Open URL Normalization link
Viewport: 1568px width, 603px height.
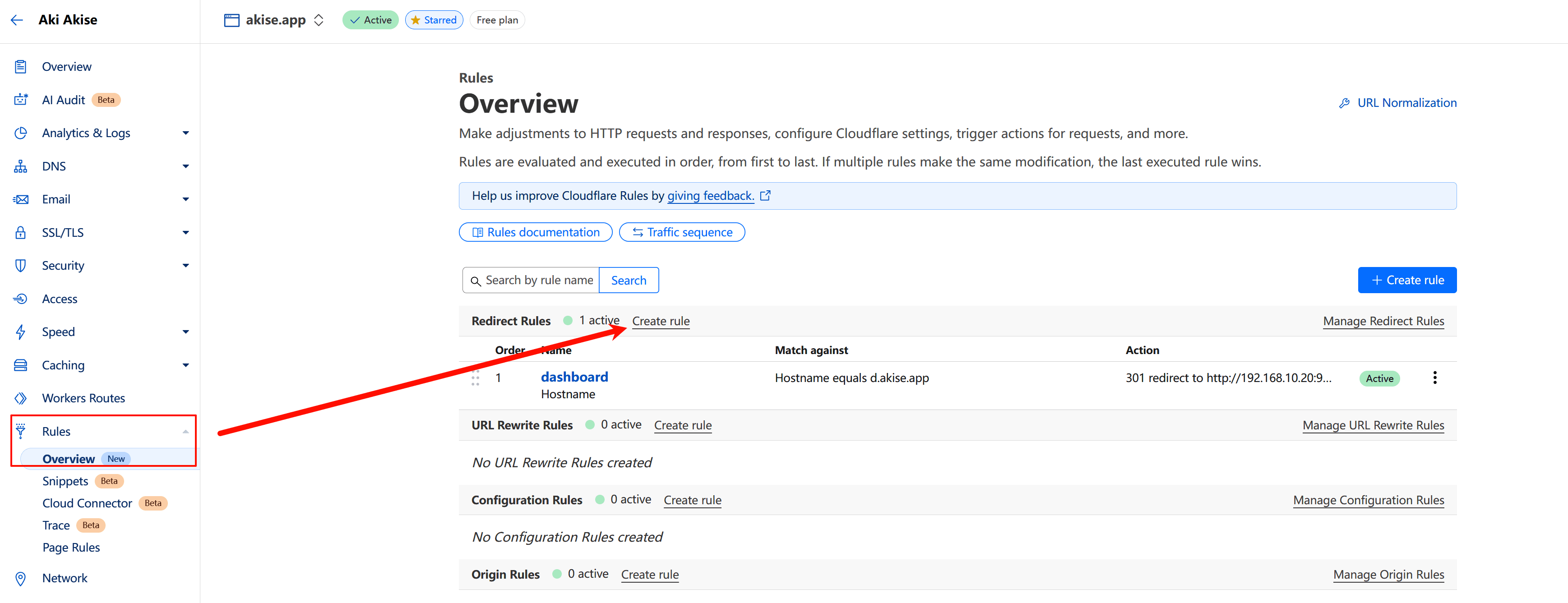coord(1407,103)
